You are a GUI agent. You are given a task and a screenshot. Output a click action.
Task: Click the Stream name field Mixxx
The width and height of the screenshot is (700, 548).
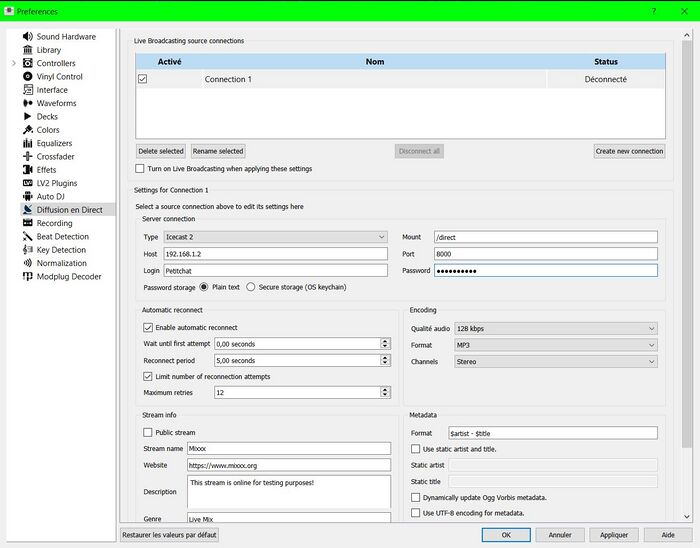coord(289,448)
